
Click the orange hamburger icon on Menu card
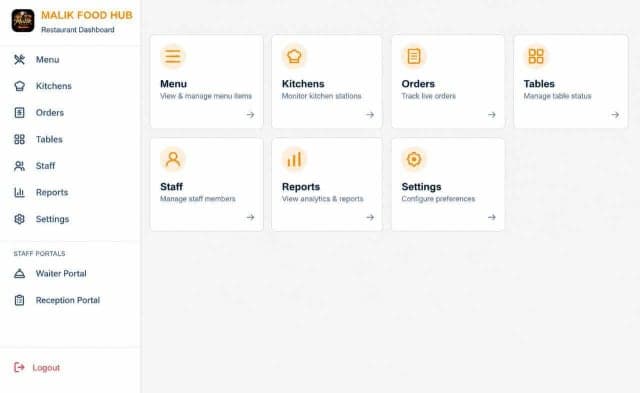point(173,56)
